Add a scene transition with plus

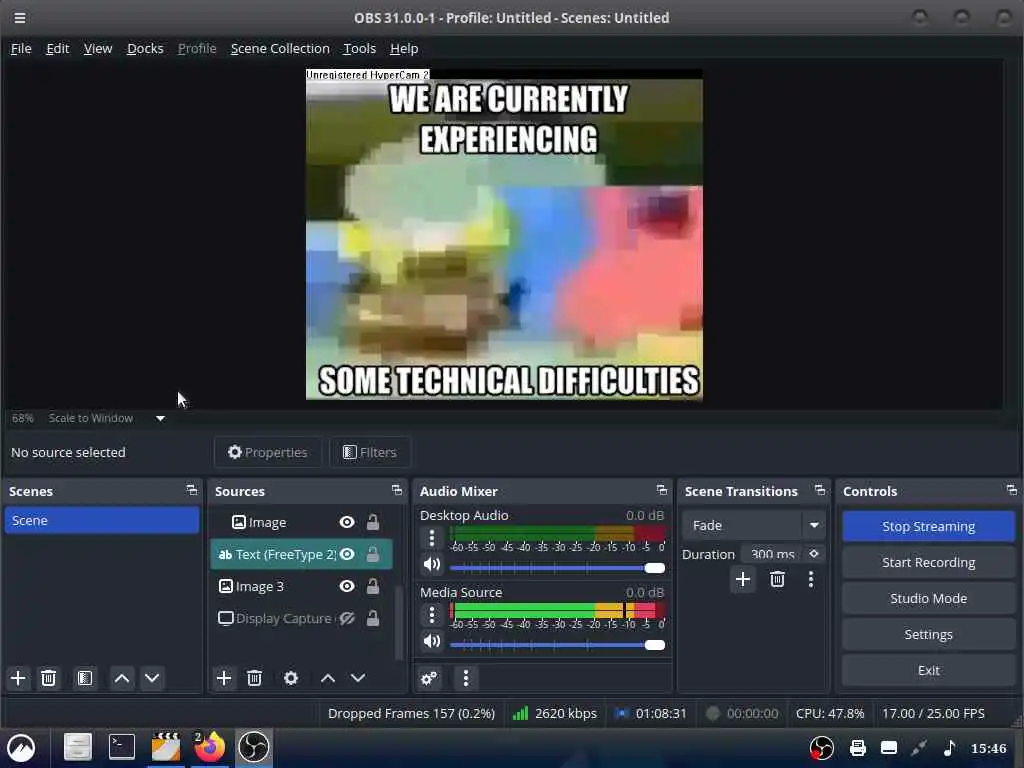743,579
